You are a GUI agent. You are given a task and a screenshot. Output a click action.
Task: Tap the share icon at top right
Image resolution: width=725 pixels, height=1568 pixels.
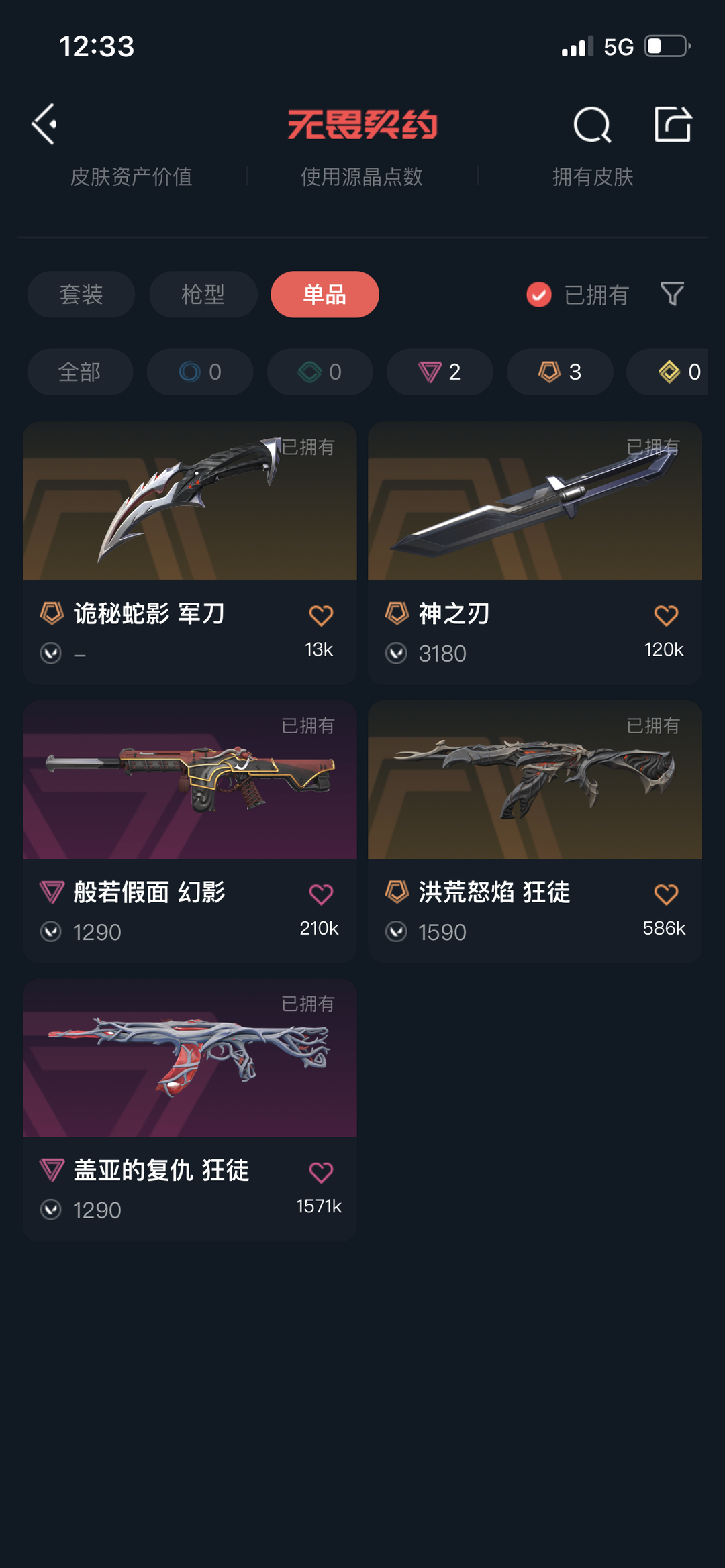pos(673,124)
